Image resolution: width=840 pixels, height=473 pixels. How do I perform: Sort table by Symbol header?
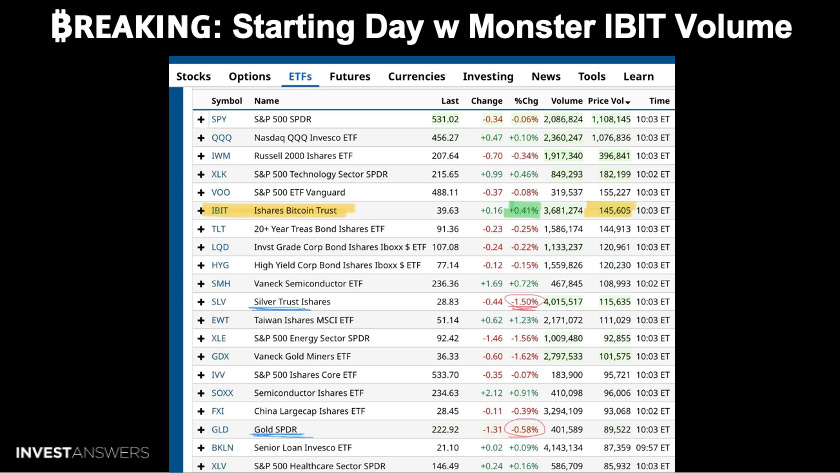(x=227, y=101)
